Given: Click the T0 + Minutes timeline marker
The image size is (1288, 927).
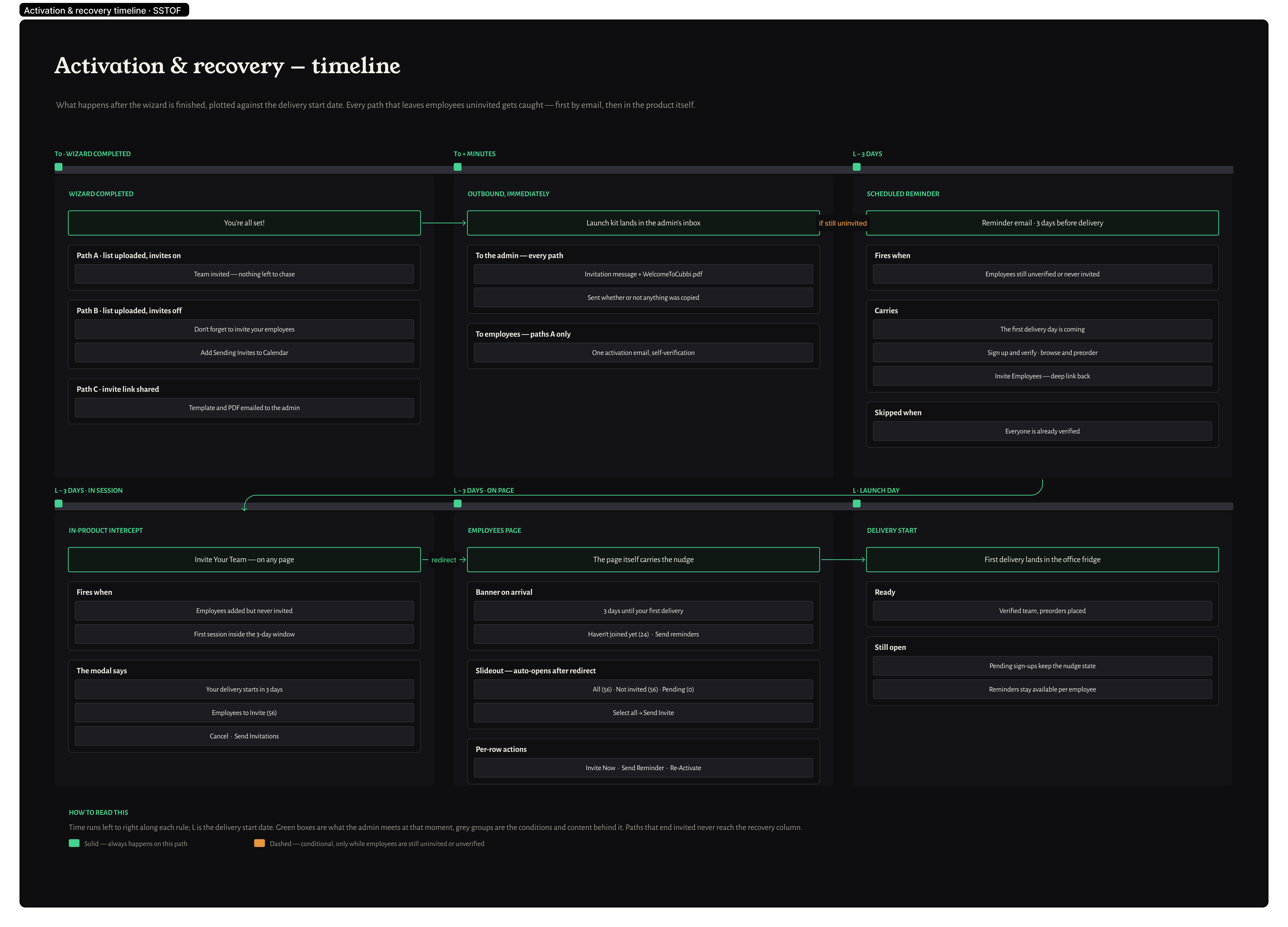Looking at the screenshot, I should pyautogui.click(x=458, y=167).
